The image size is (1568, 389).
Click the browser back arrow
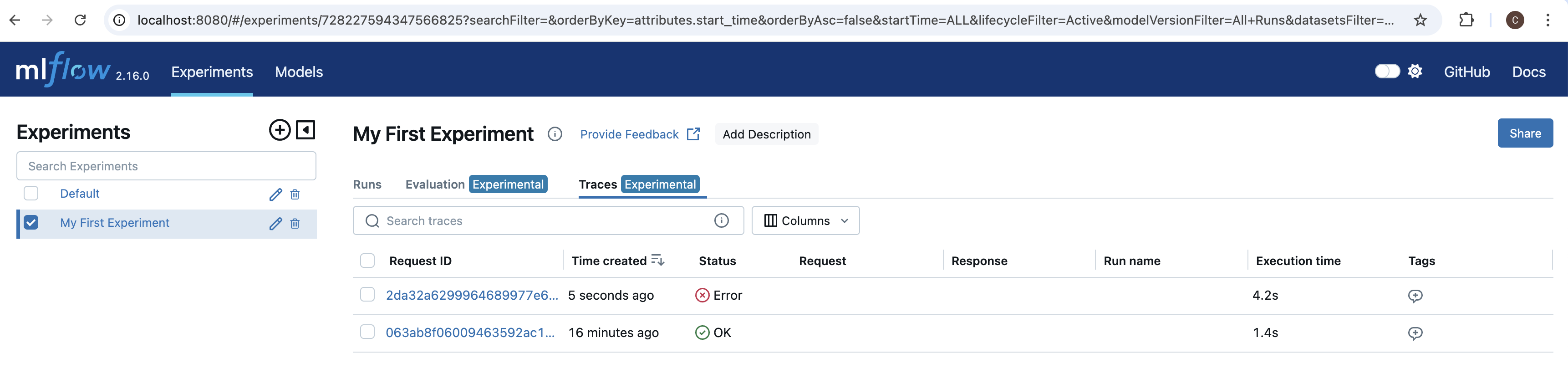coord(15,20)
